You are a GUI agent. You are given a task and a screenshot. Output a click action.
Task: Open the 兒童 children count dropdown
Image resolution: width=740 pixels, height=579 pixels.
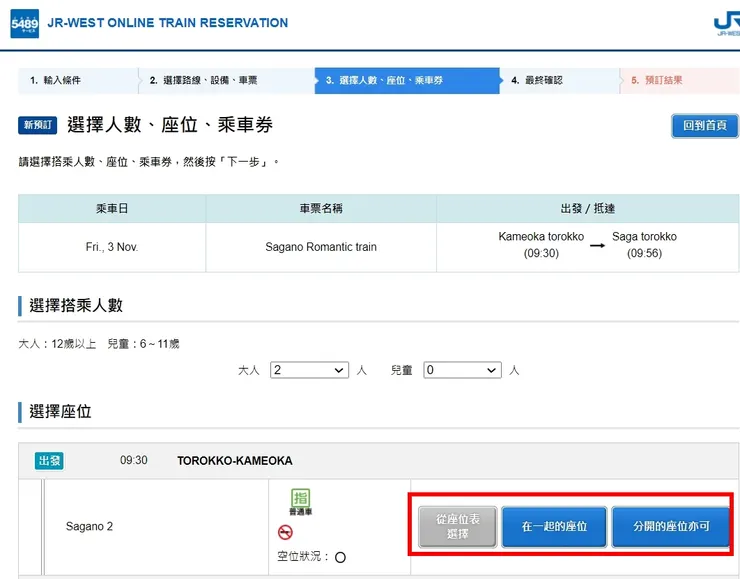pyautogui.click(x=462, y=370)
